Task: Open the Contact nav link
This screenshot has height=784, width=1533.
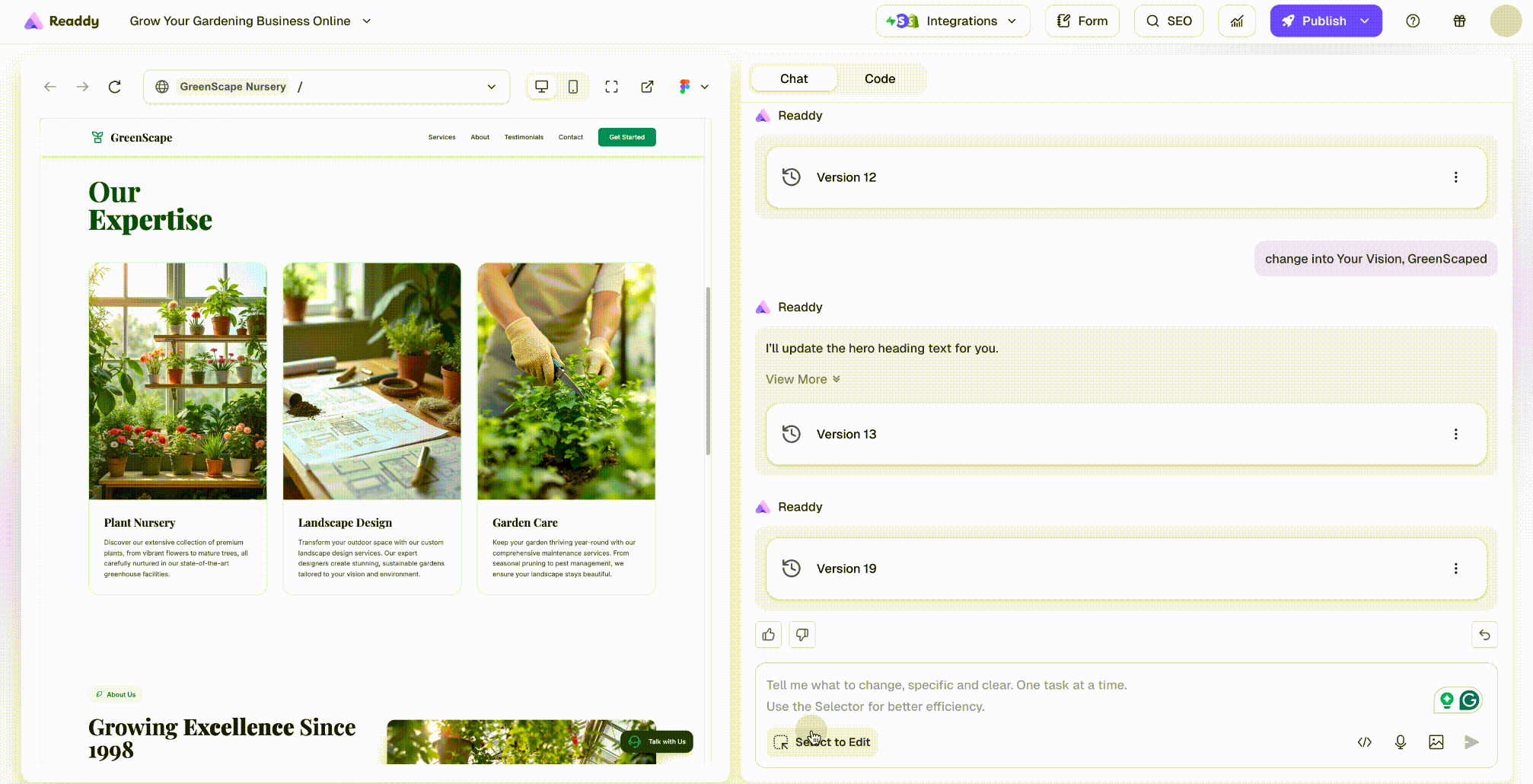Action: [571, 138]
